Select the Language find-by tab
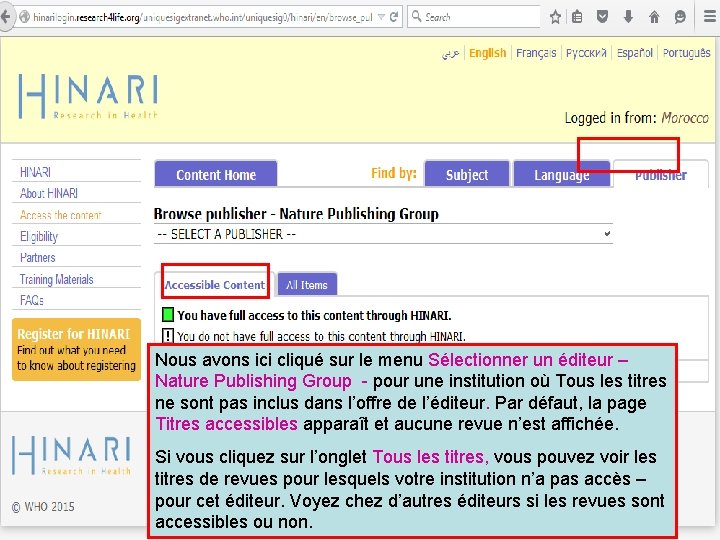 (562, 174)
